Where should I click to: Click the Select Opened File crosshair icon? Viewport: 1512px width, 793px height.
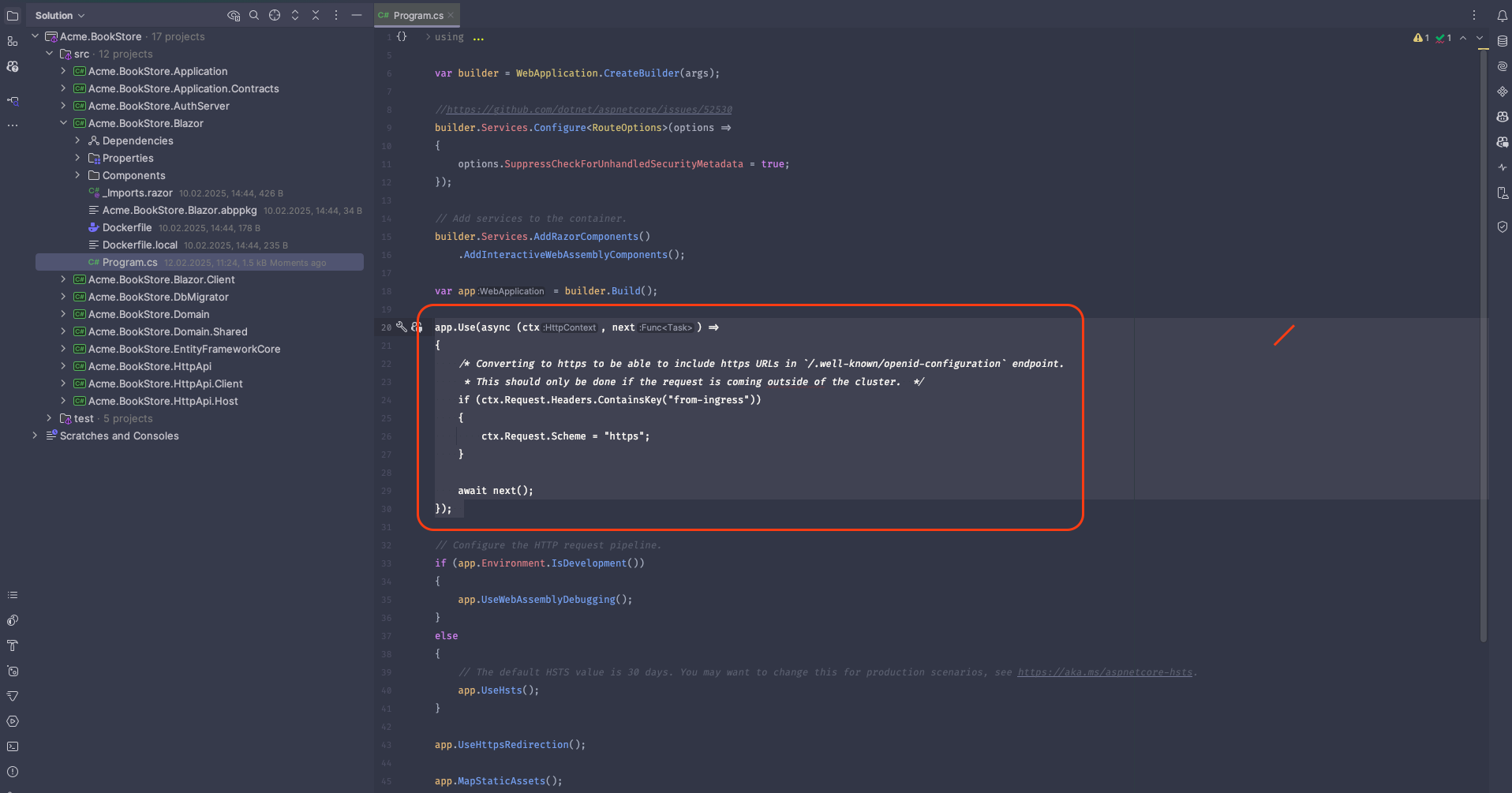[275, 15]
